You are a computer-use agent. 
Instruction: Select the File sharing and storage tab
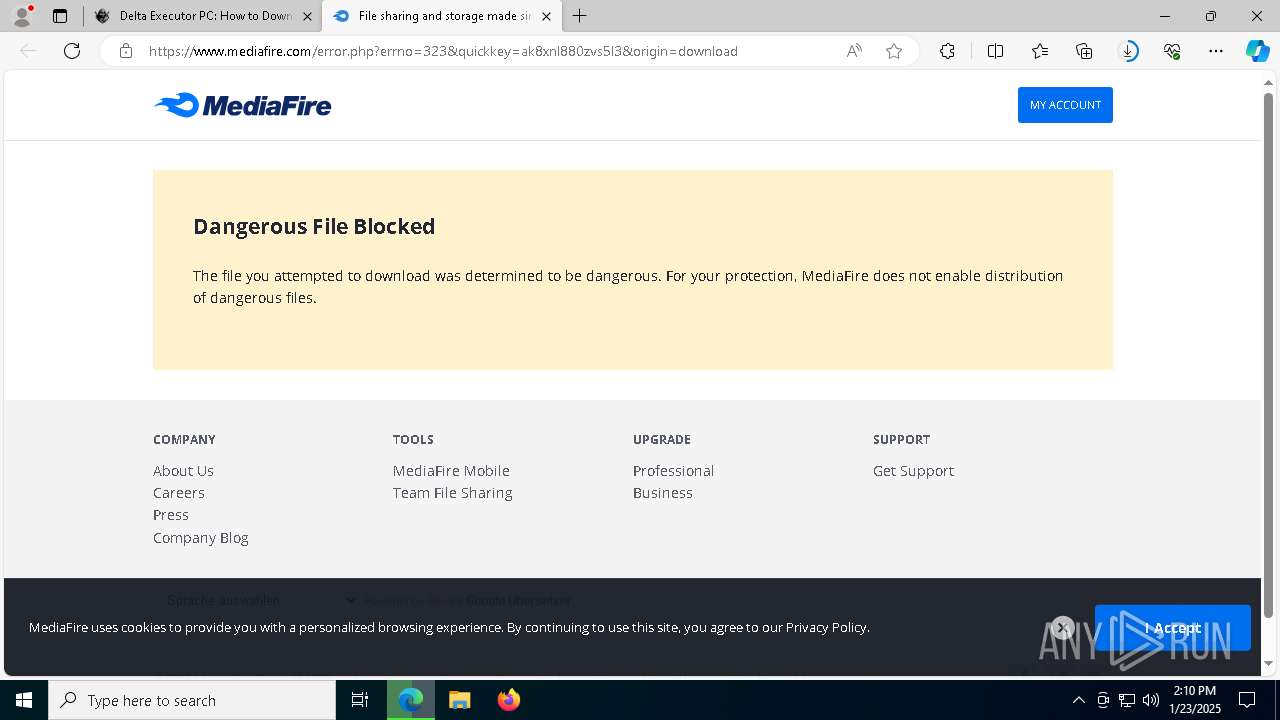tap(441, 16)
